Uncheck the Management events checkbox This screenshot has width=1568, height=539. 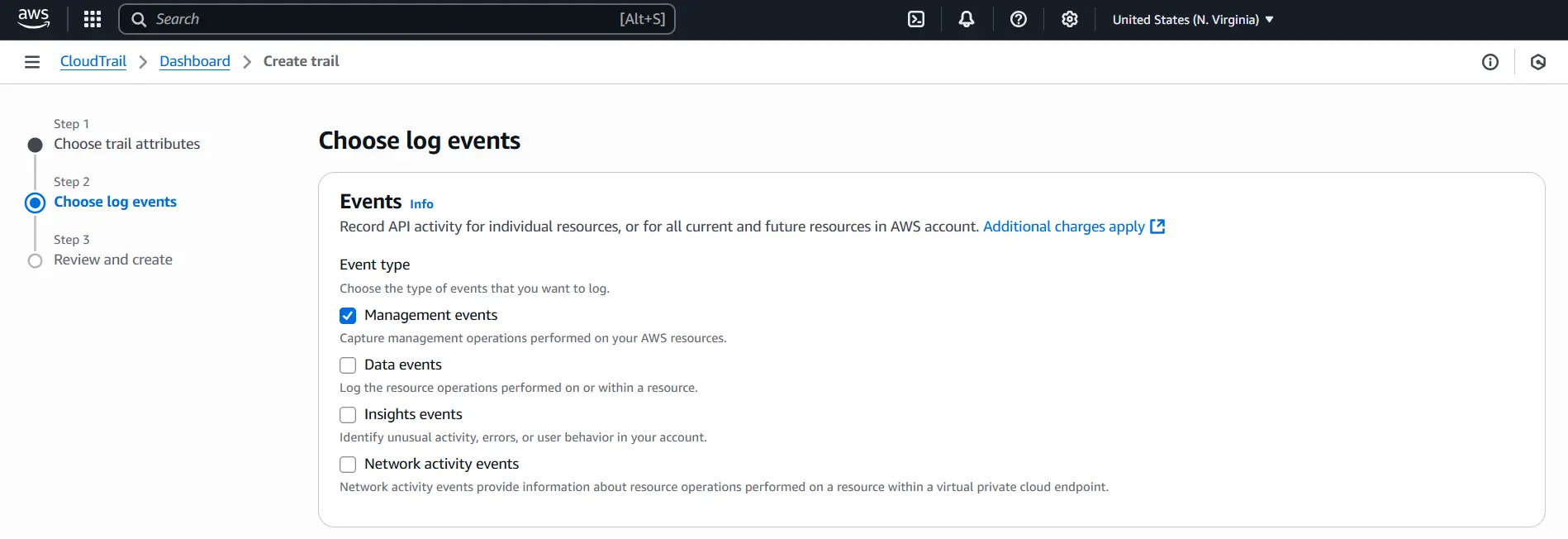point(348,316)
